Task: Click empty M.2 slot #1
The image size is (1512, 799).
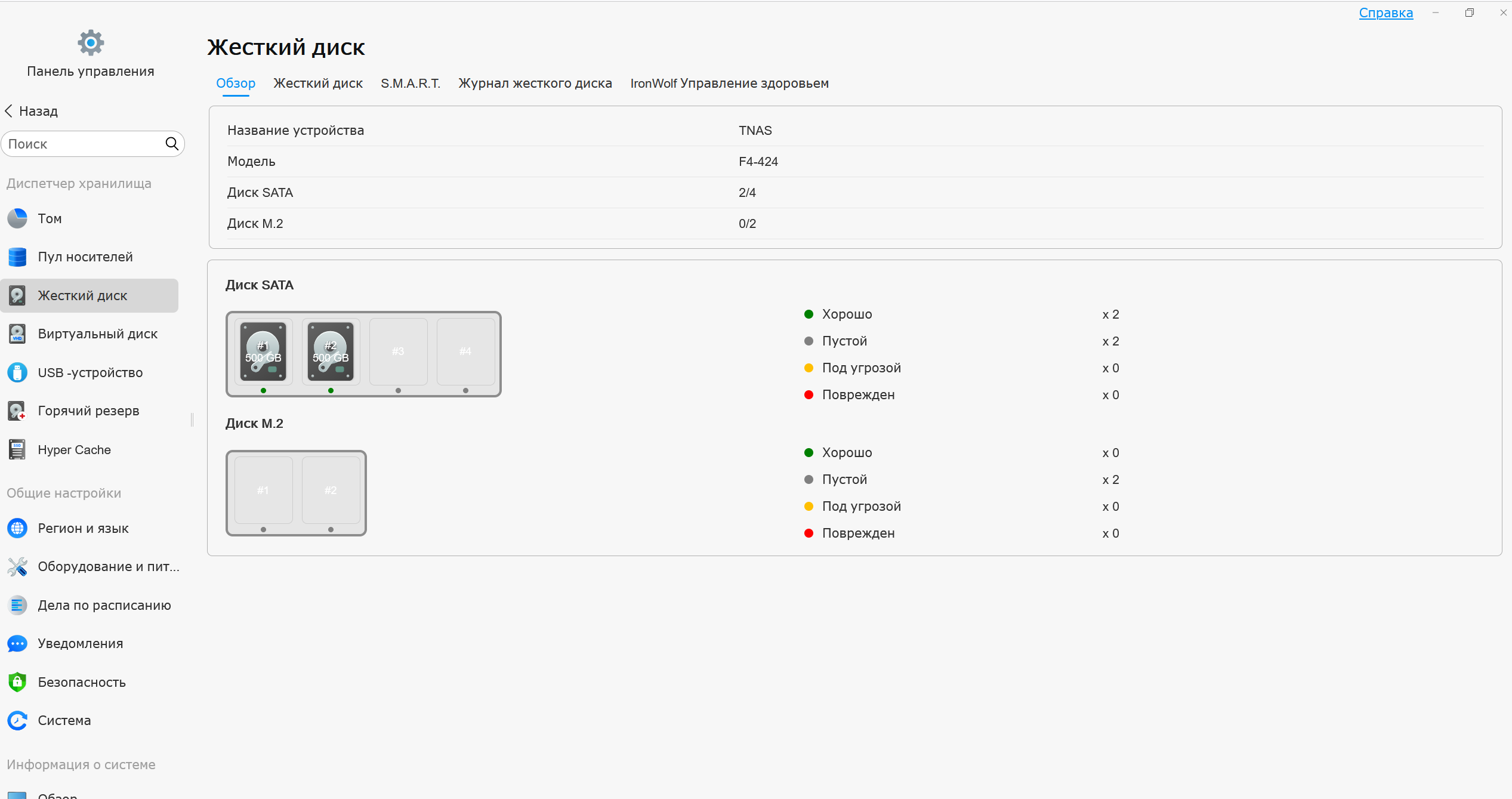Action: click(263, 490)
